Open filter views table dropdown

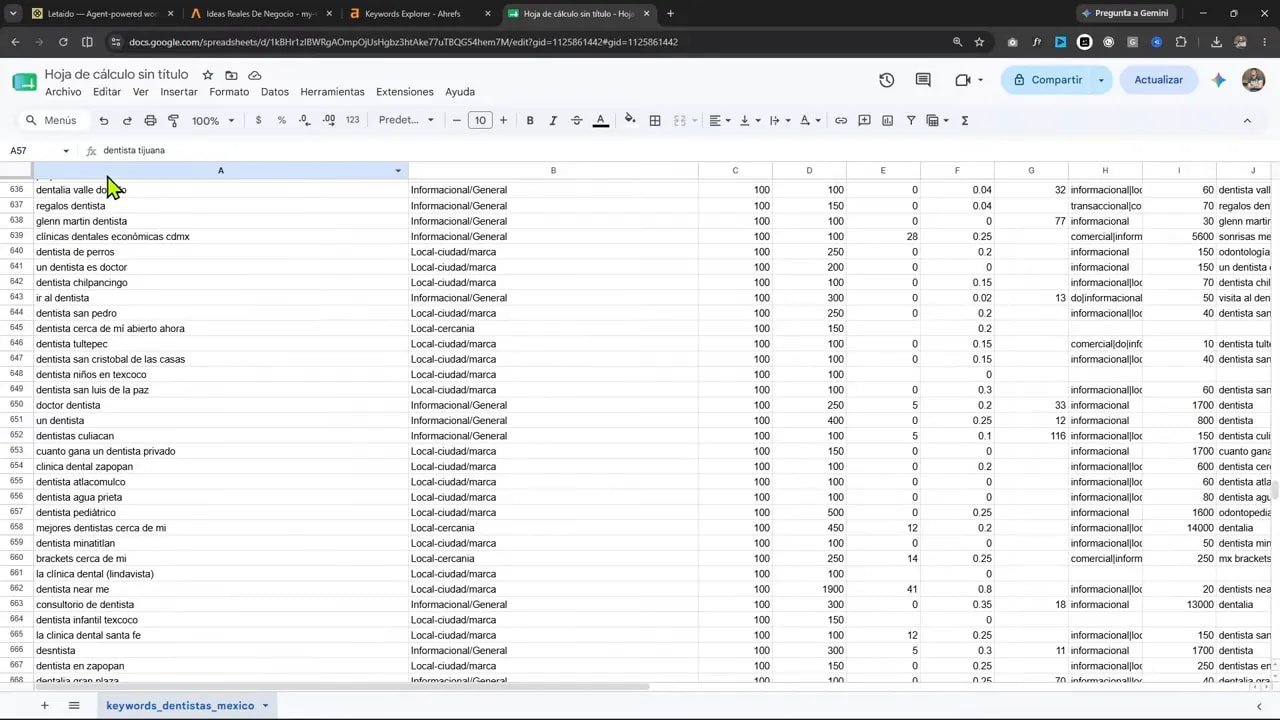937,120
